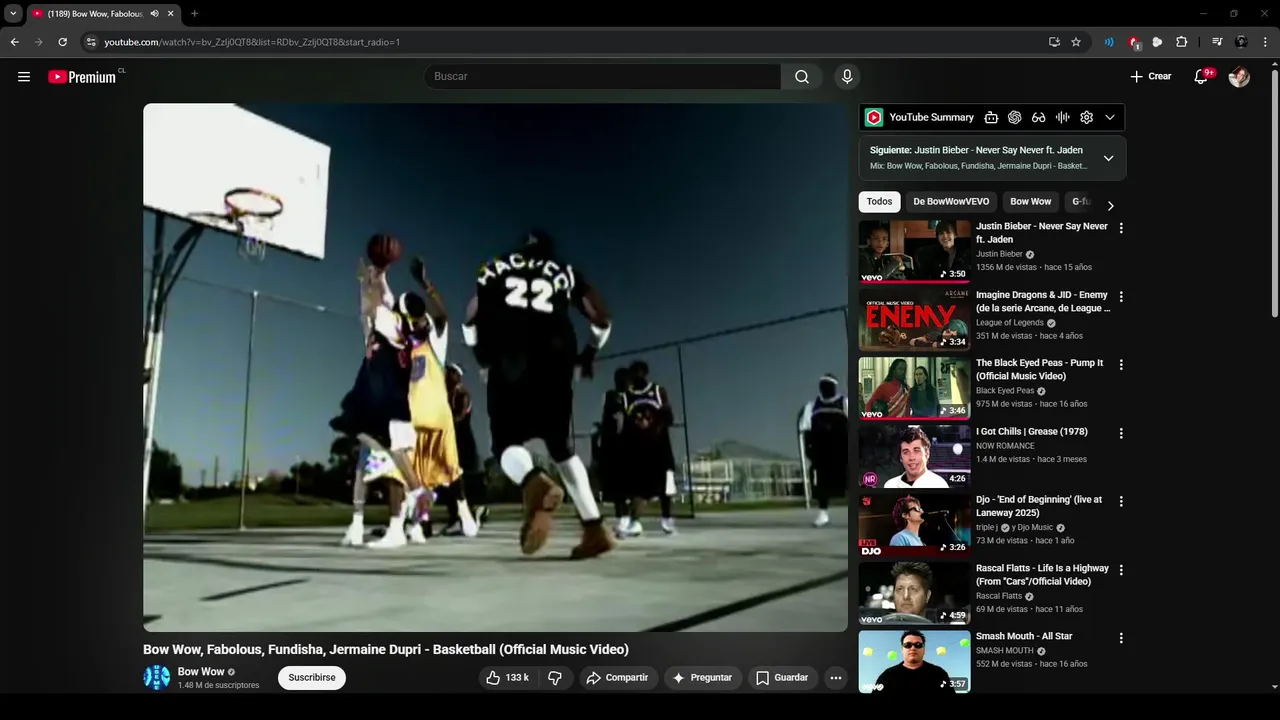Bookmark this page with the star
The image size is (1280, 720).
(1076, 42)
